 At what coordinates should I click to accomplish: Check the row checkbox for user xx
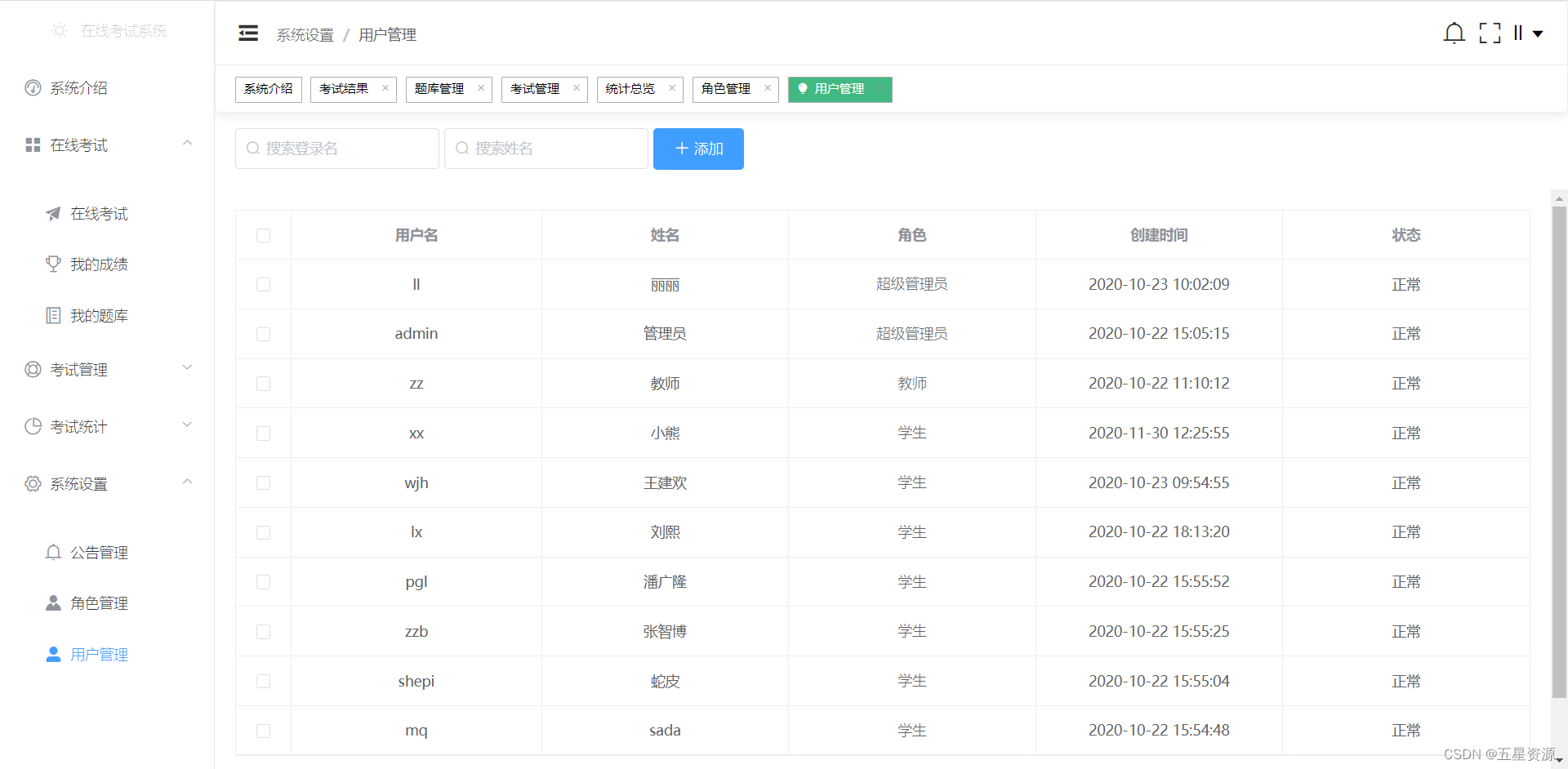click(263, 433)
